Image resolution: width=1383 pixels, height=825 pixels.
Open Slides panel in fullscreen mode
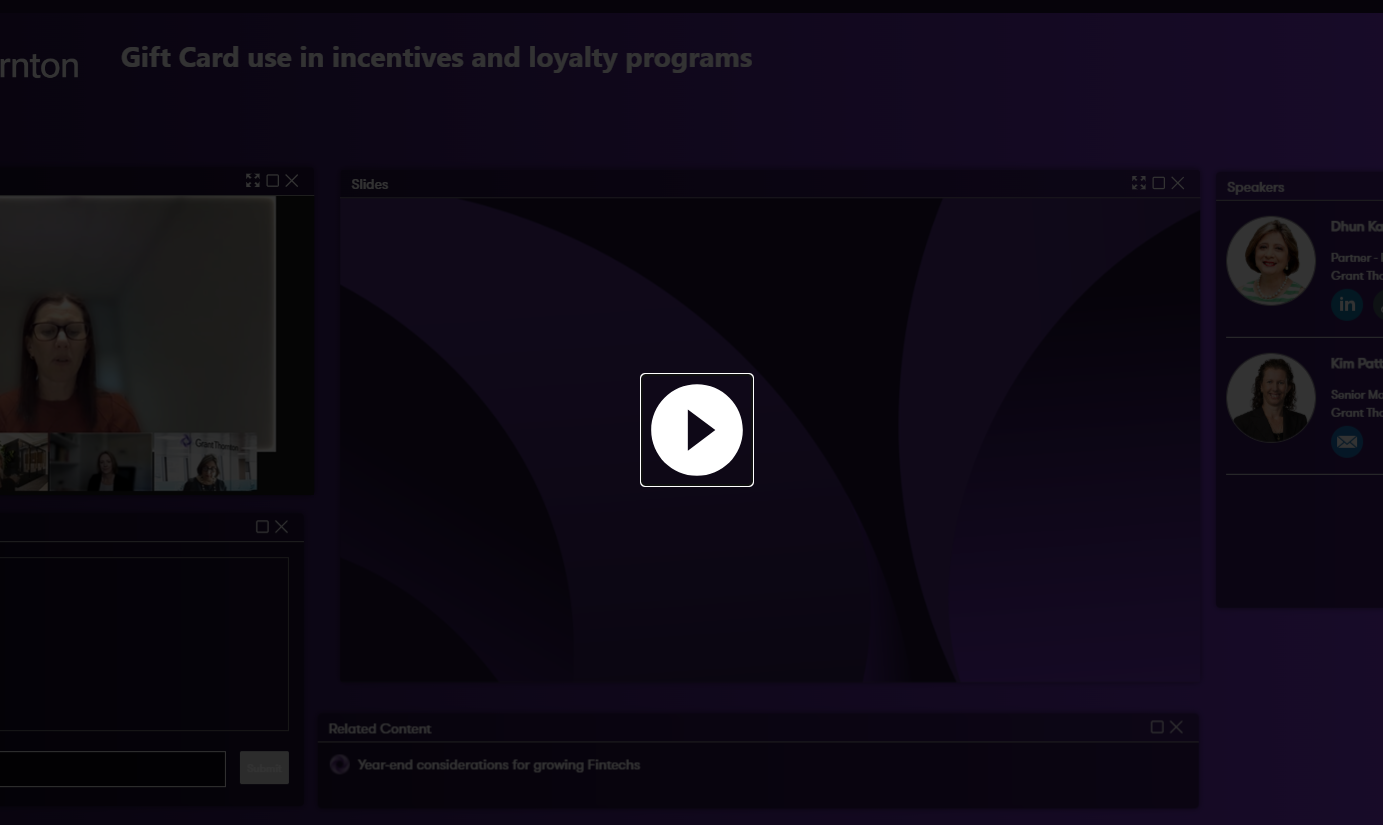click(1139, 183)
